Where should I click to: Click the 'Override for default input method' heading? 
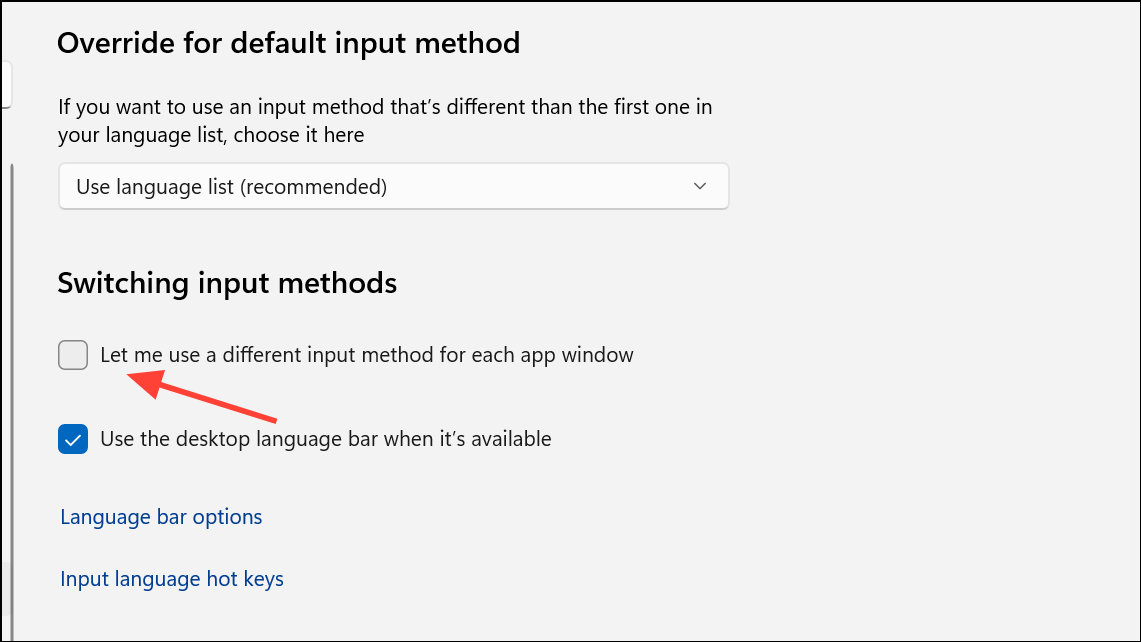(x=289, y=43)
